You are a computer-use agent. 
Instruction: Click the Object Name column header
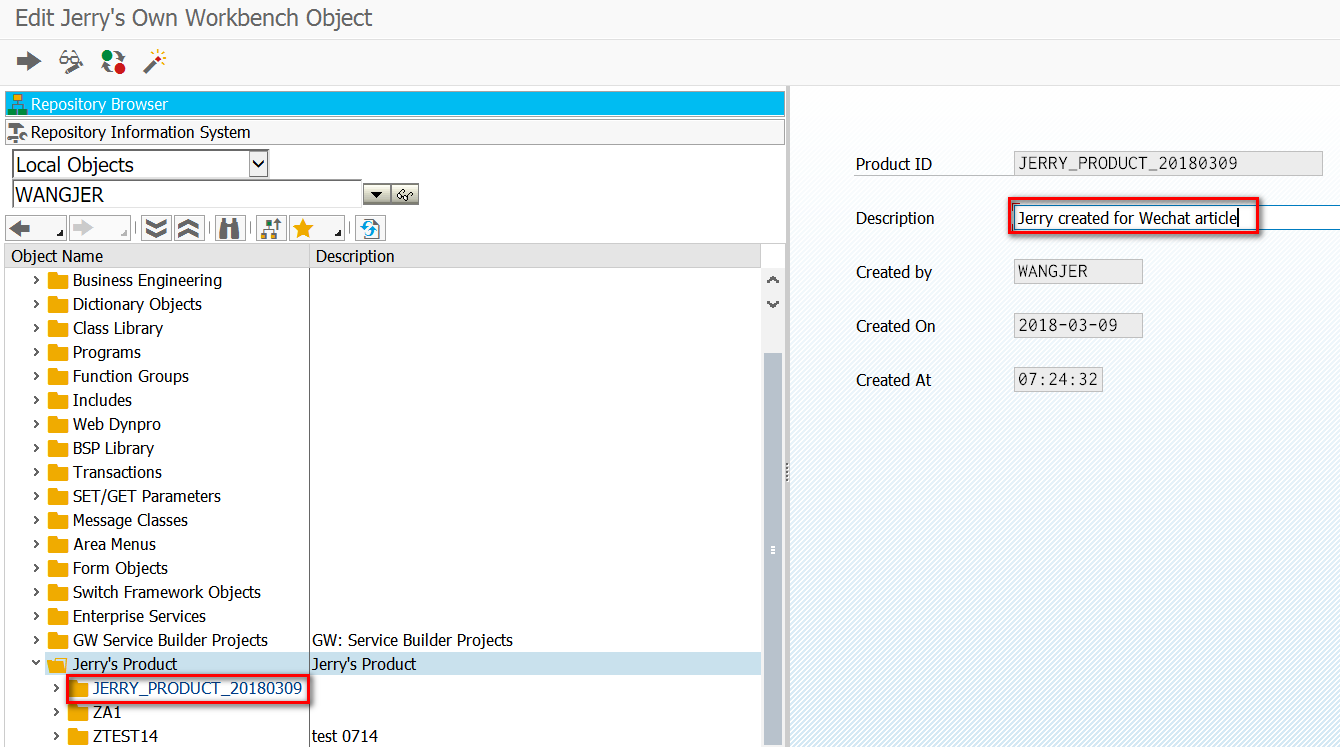pos(157,256)
